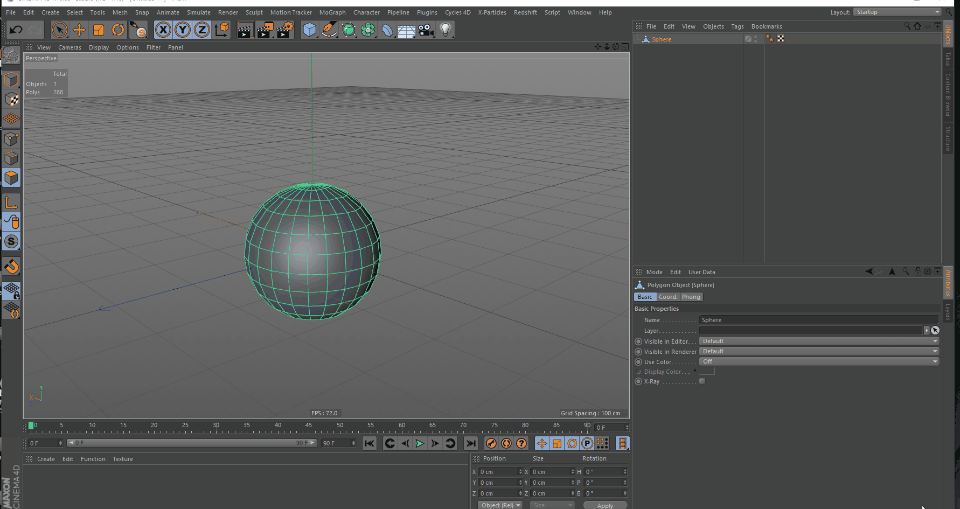Select the Move tool in top toolbar
Screen dimensions: 960x509
pyautogui.click(x=79, y=30)
